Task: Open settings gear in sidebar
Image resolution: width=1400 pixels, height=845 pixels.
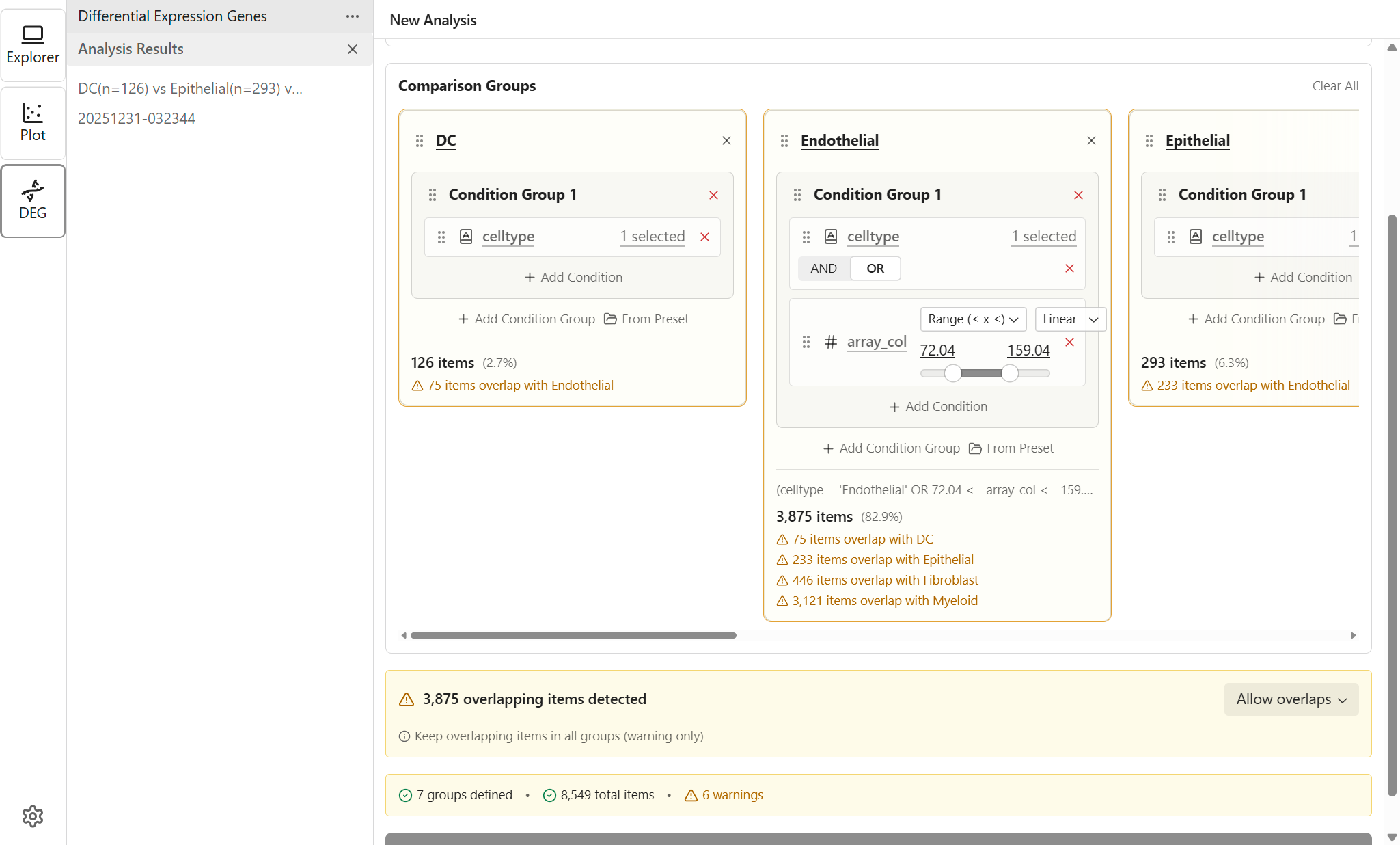Action: [33, 816]
